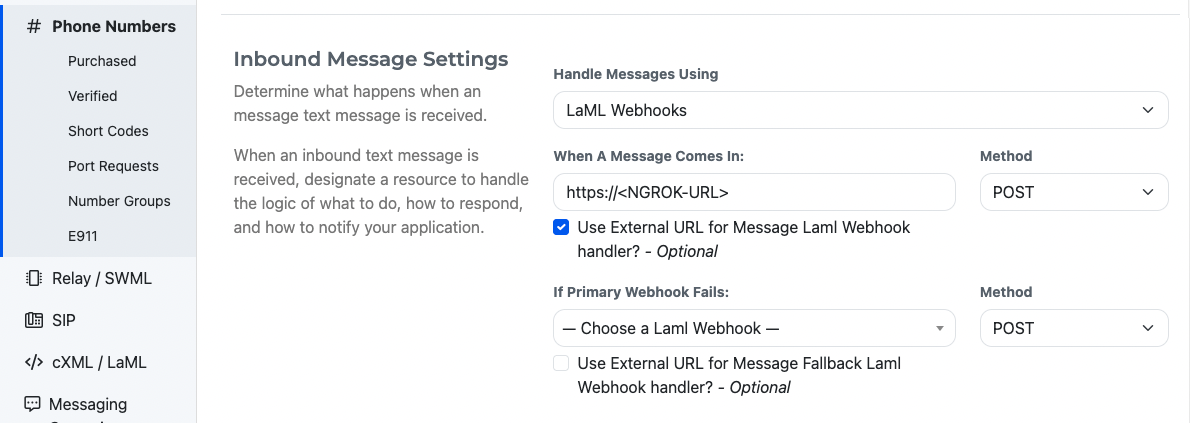Open the Handle Messages Using dropdown
1190x423 pixels.
point(860,110)
